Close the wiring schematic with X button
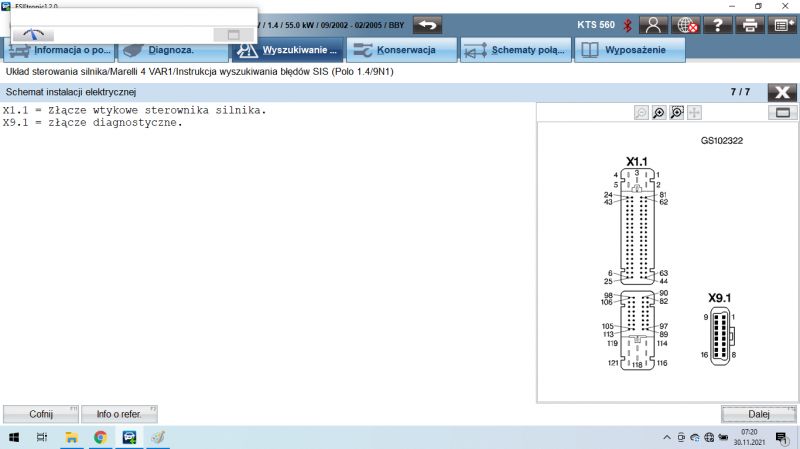Image resolution: width=800 pixels, height=449 pixels. tap(782, 92)
